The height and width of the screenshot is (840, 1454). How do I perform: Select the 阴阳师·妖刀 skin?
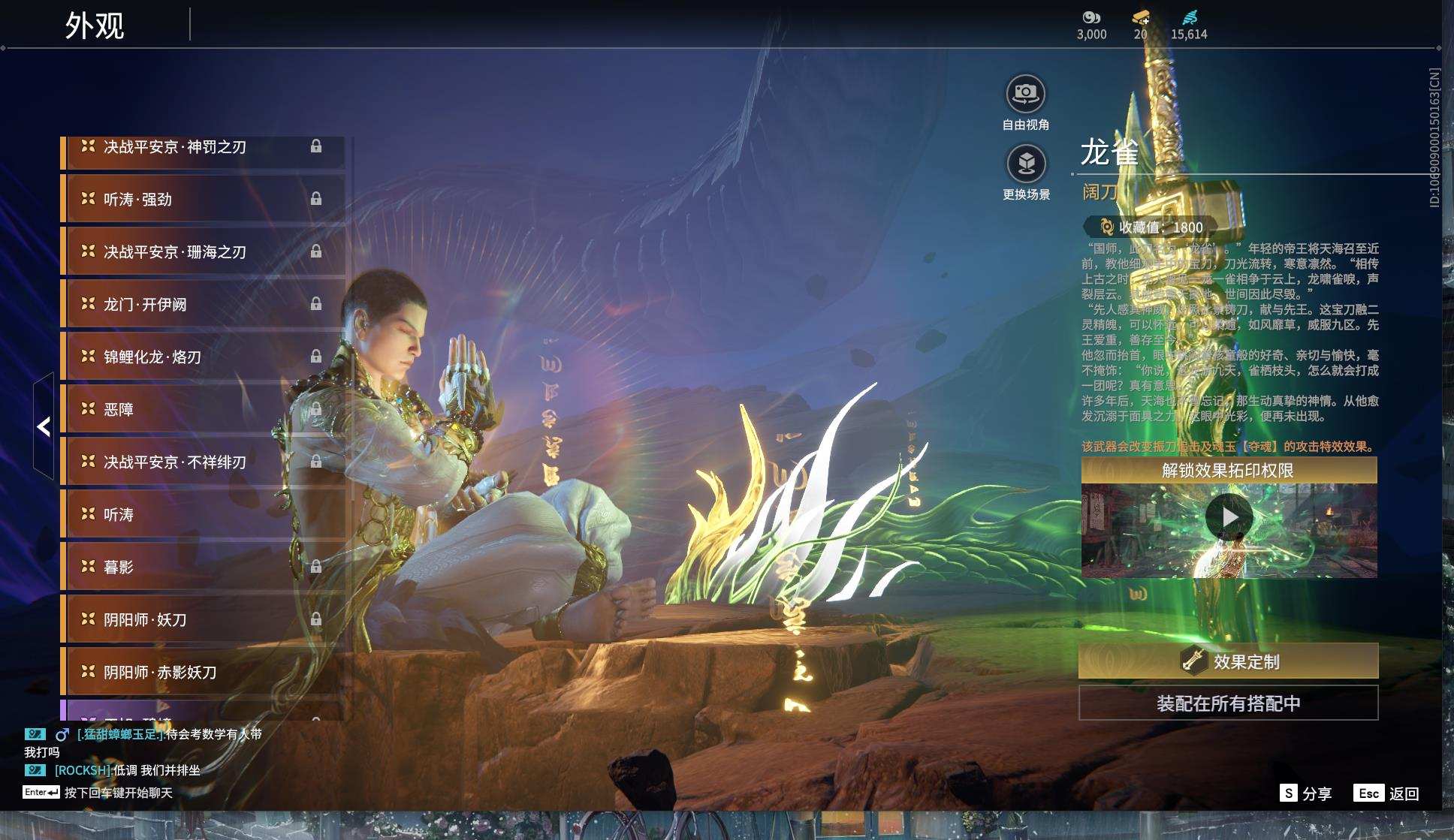(x=203, y=619)
